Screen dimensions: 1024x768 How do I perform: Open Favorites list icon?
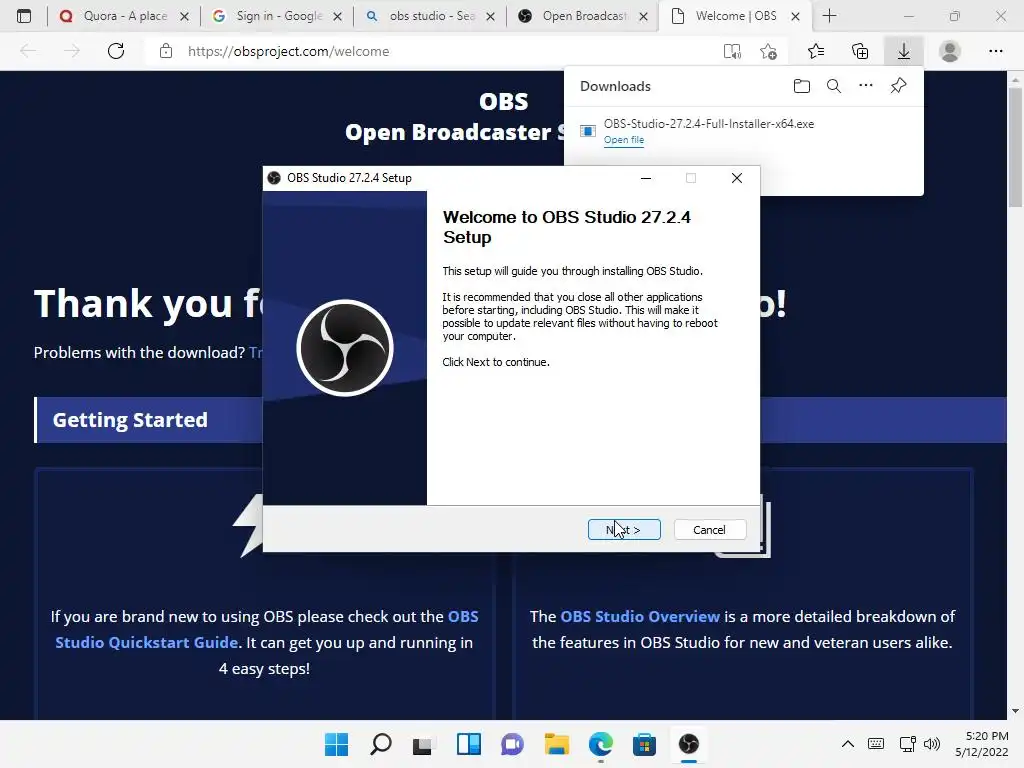816,51
